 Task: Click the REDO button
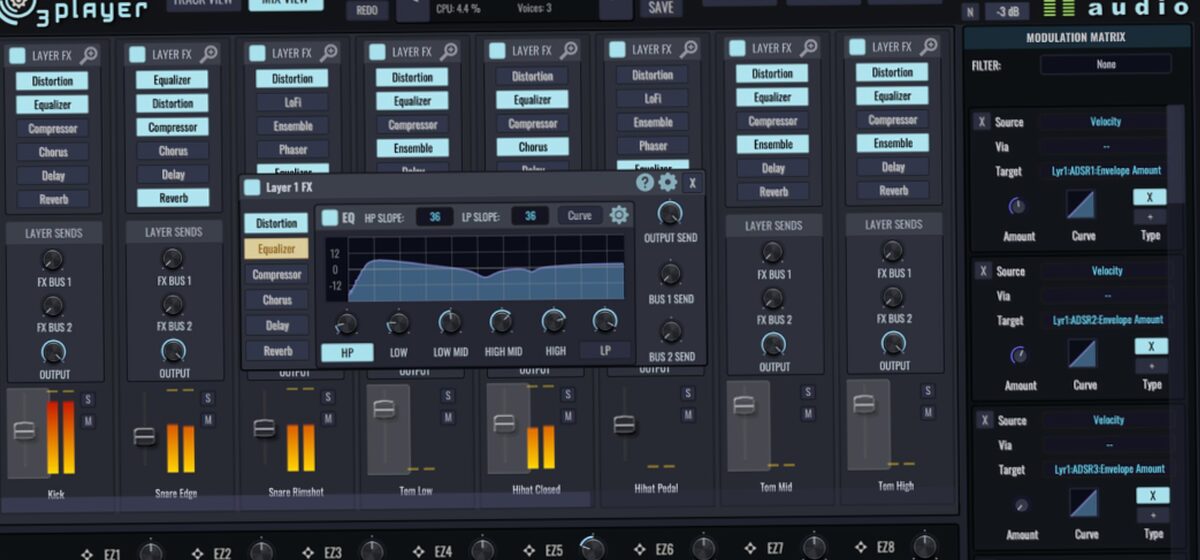coord(368,10)
